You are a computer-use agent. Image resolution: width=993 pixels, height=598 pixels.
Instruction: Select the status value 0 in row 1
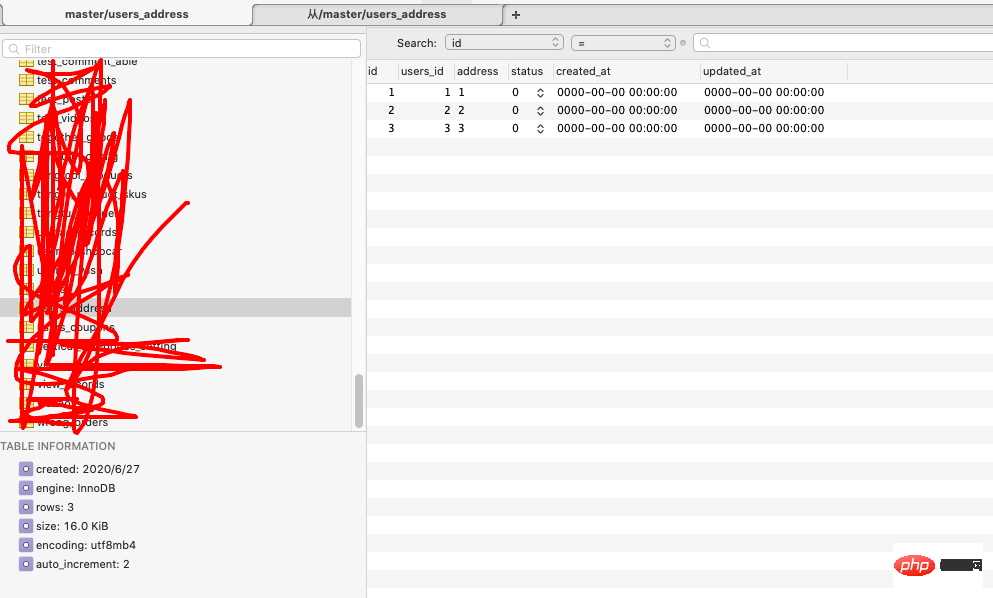515,92
